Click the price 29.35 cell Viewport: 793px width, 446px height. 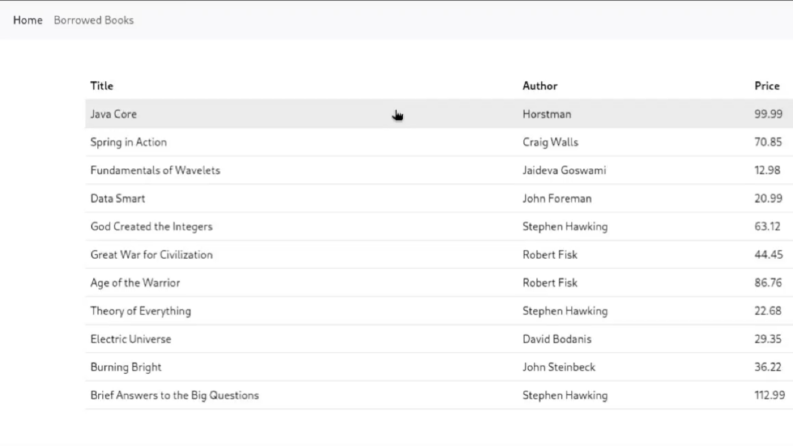(x=768, y=339)
